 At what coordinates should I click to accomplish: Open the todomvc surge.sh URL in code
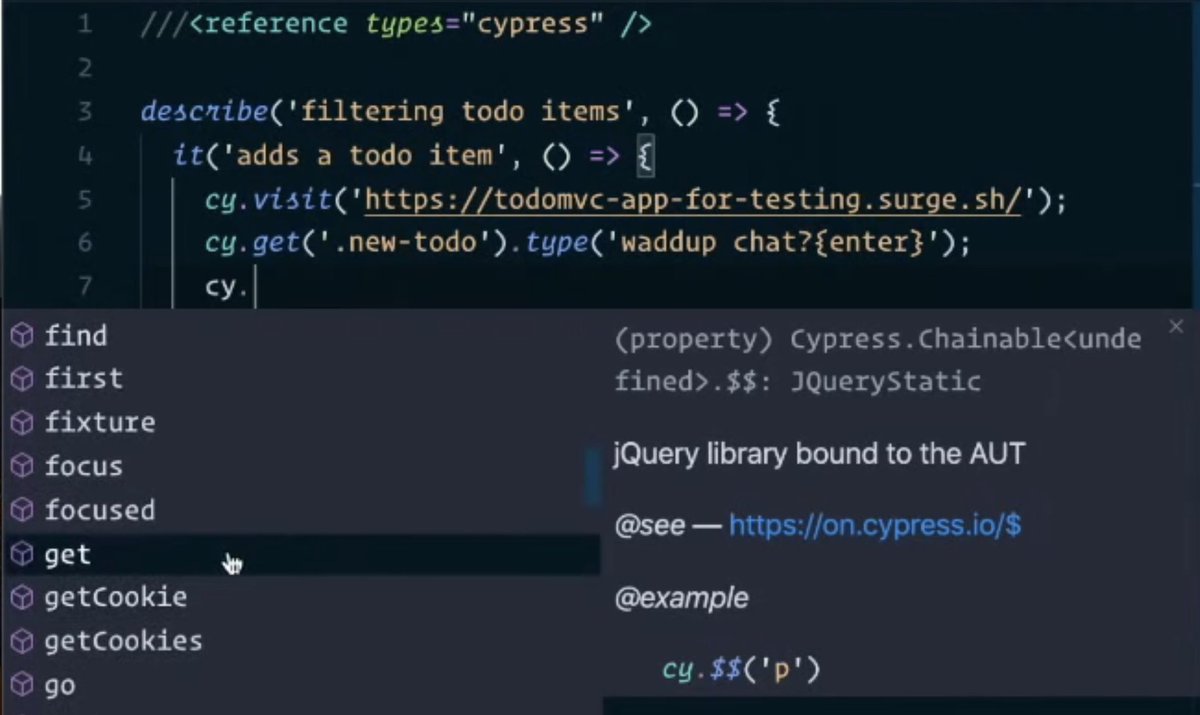click(693, 200)
